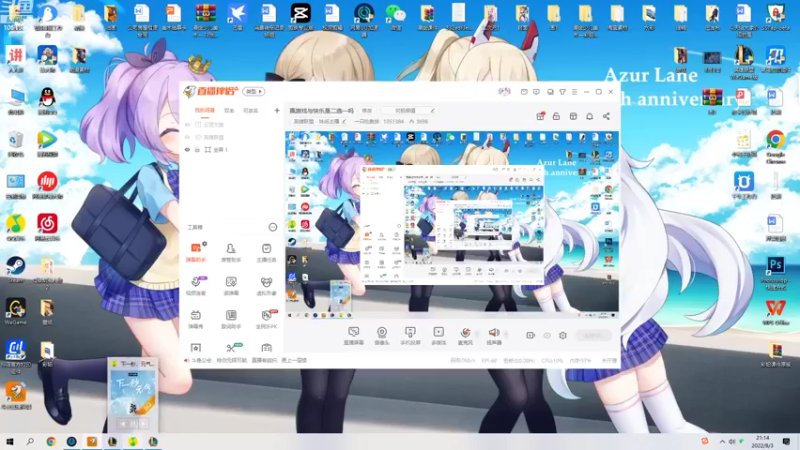The image size is (800, 450).
Task: Open the funnel filter icon in title bar
Action: pos(562,92)
